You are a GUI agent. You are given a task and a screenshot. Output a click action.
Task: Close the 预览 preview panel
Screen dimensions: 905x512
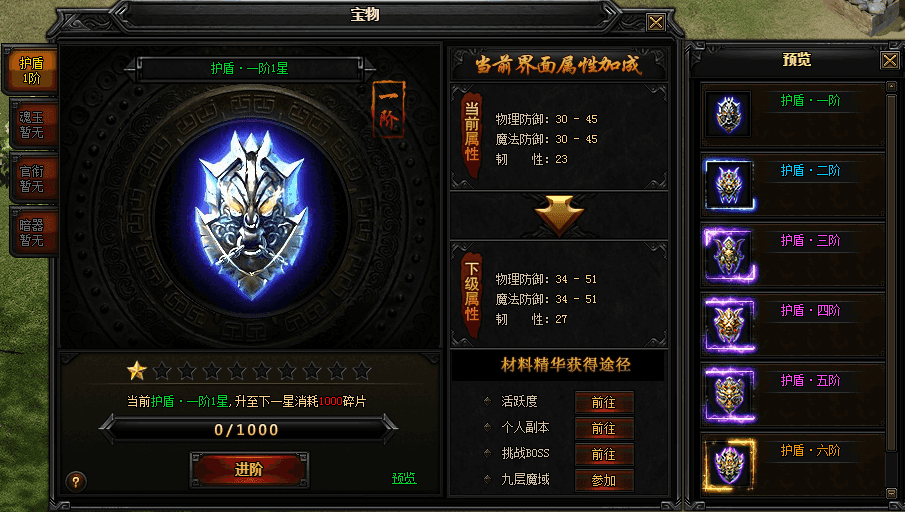click(x=889, y=60)
